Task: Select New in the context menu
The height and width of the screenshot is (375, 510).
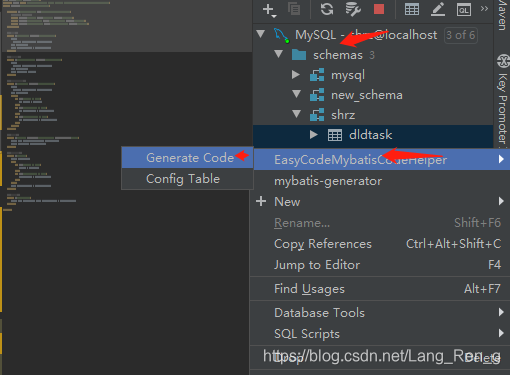Action: pyautogui.click(x=380, y=202)
